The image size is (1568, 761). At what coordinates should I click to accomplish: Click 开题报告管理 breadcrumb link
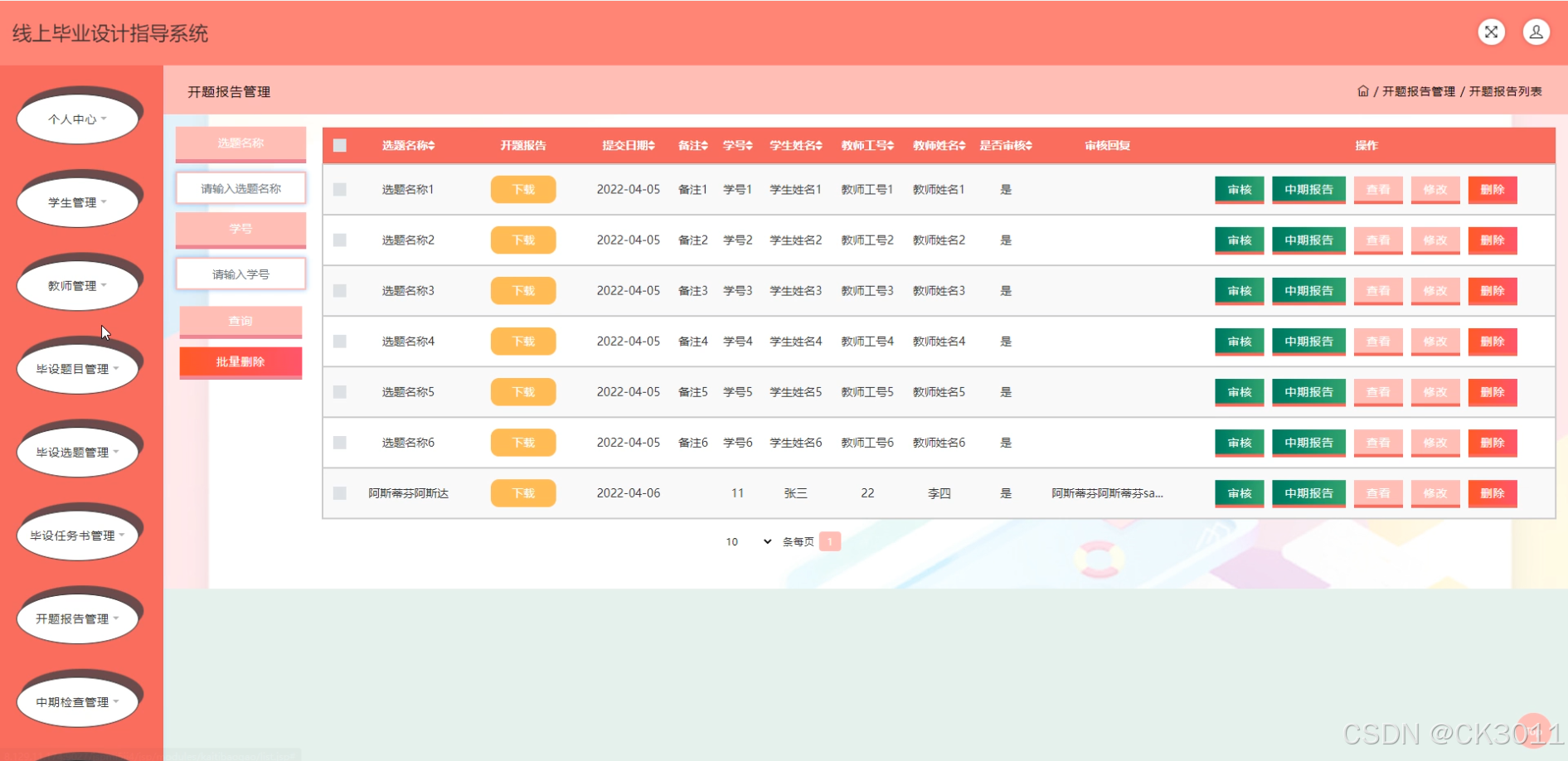pyautogui.click(x=1419, y=91)
